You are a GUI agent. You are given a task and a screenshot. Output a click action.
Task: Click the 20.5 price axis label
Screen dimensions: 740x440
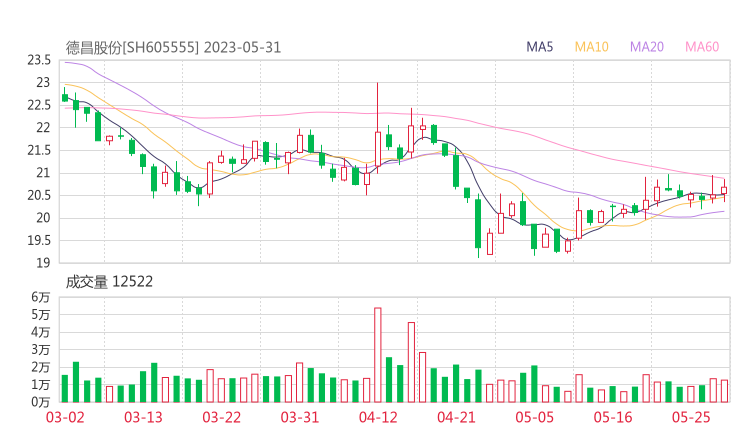[39, 195]
